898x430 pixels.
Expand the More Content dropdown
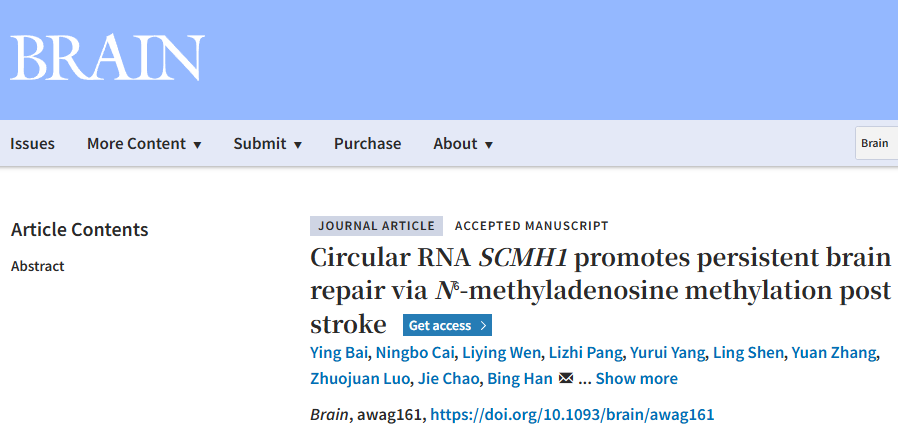144,143
